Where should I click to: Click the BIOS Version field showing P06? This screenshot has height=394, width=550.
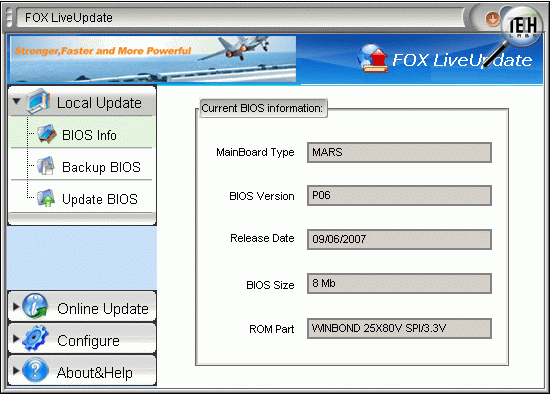click(x=399, y=195)
